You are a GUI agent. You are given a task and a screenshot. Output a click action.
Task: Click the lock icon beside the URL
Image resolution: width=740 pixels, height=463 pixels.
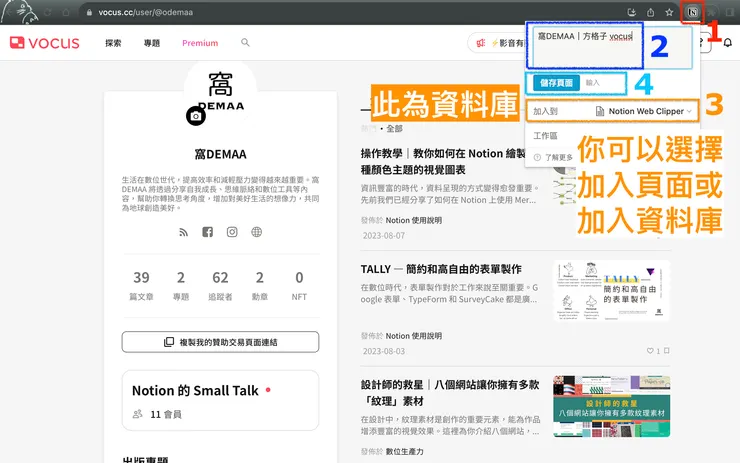(89, 13)
